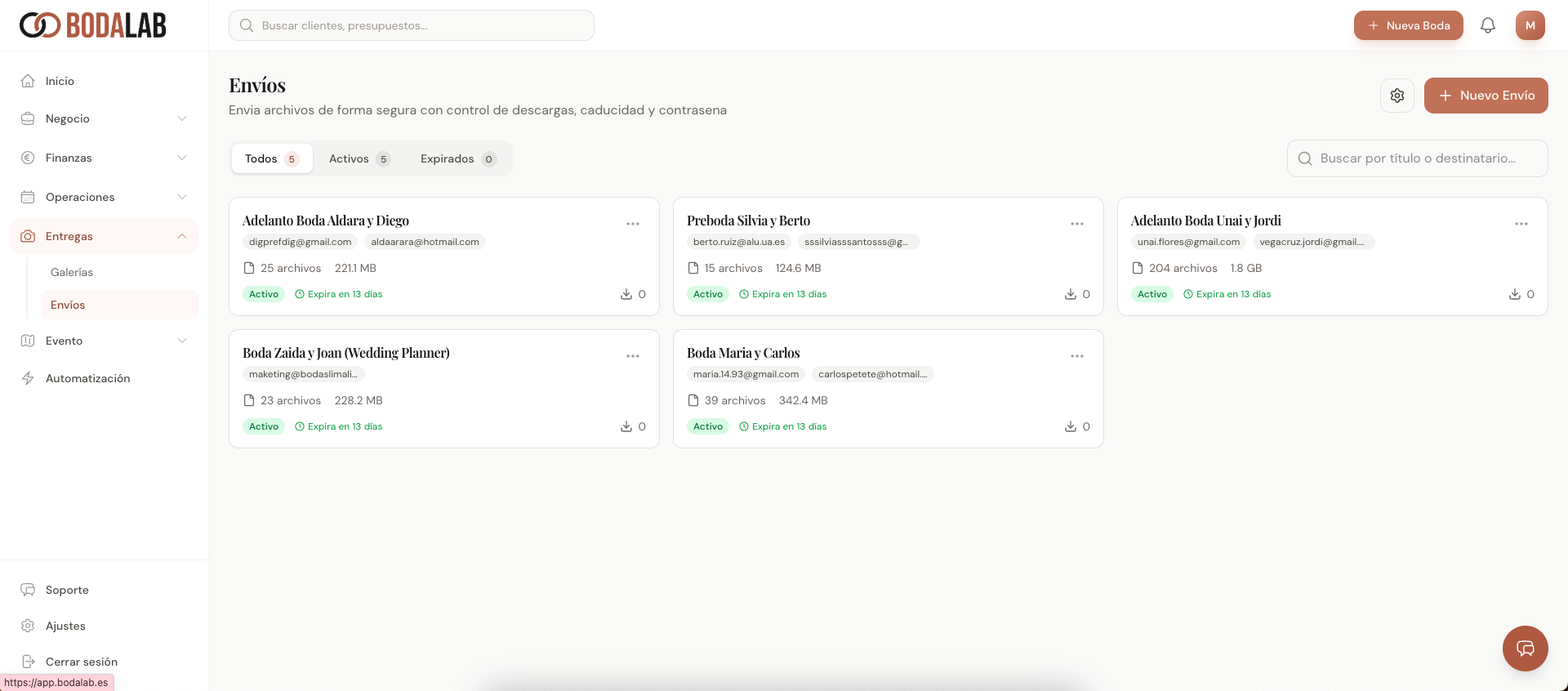The image size is (1568, 691).
Task: Click the BodaLab logo
Action: coord(93,25)
